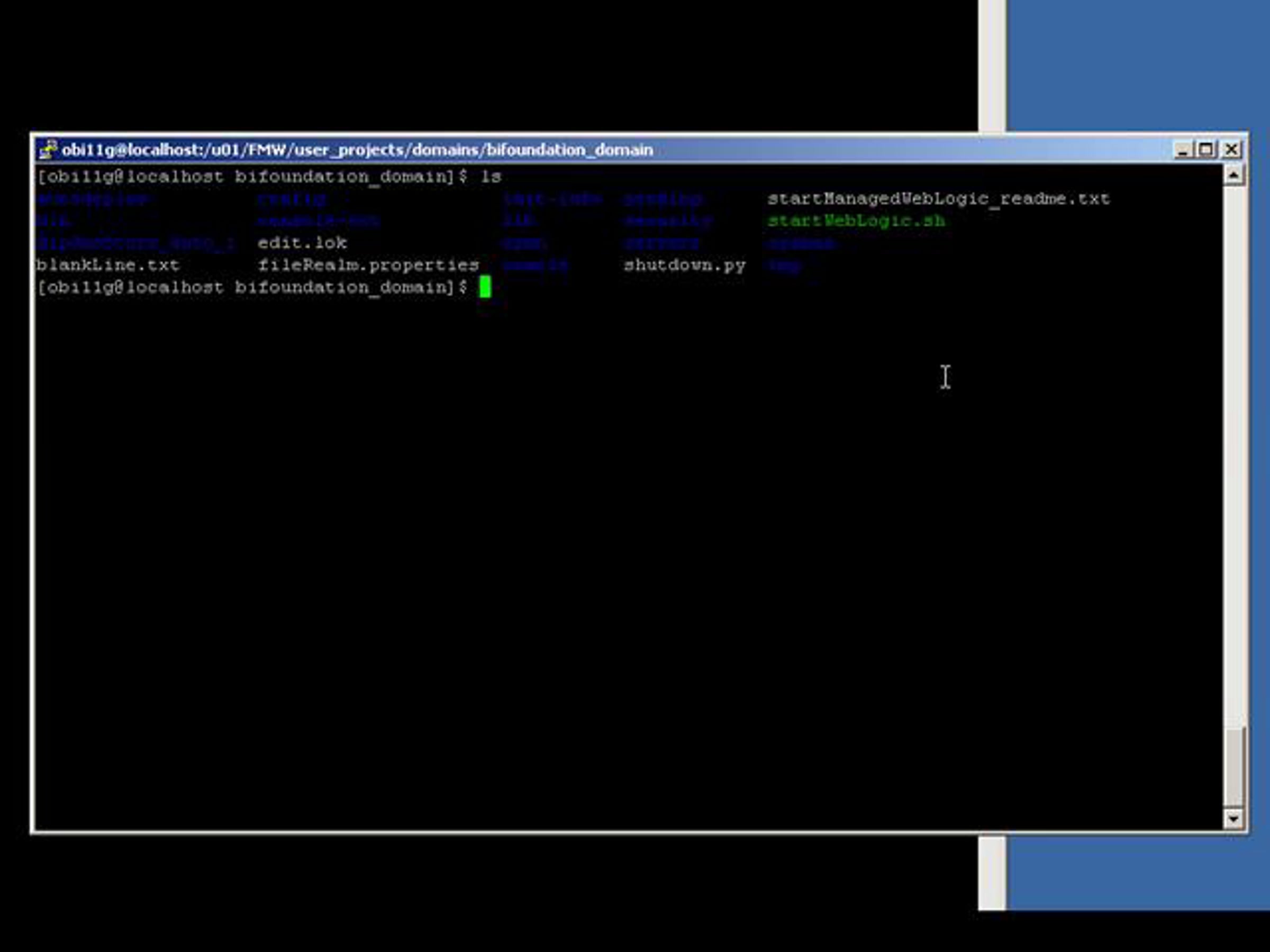Click the shutdown.py filename
The width and height of the screenshot is (1270, 952).
pos(684,265)
